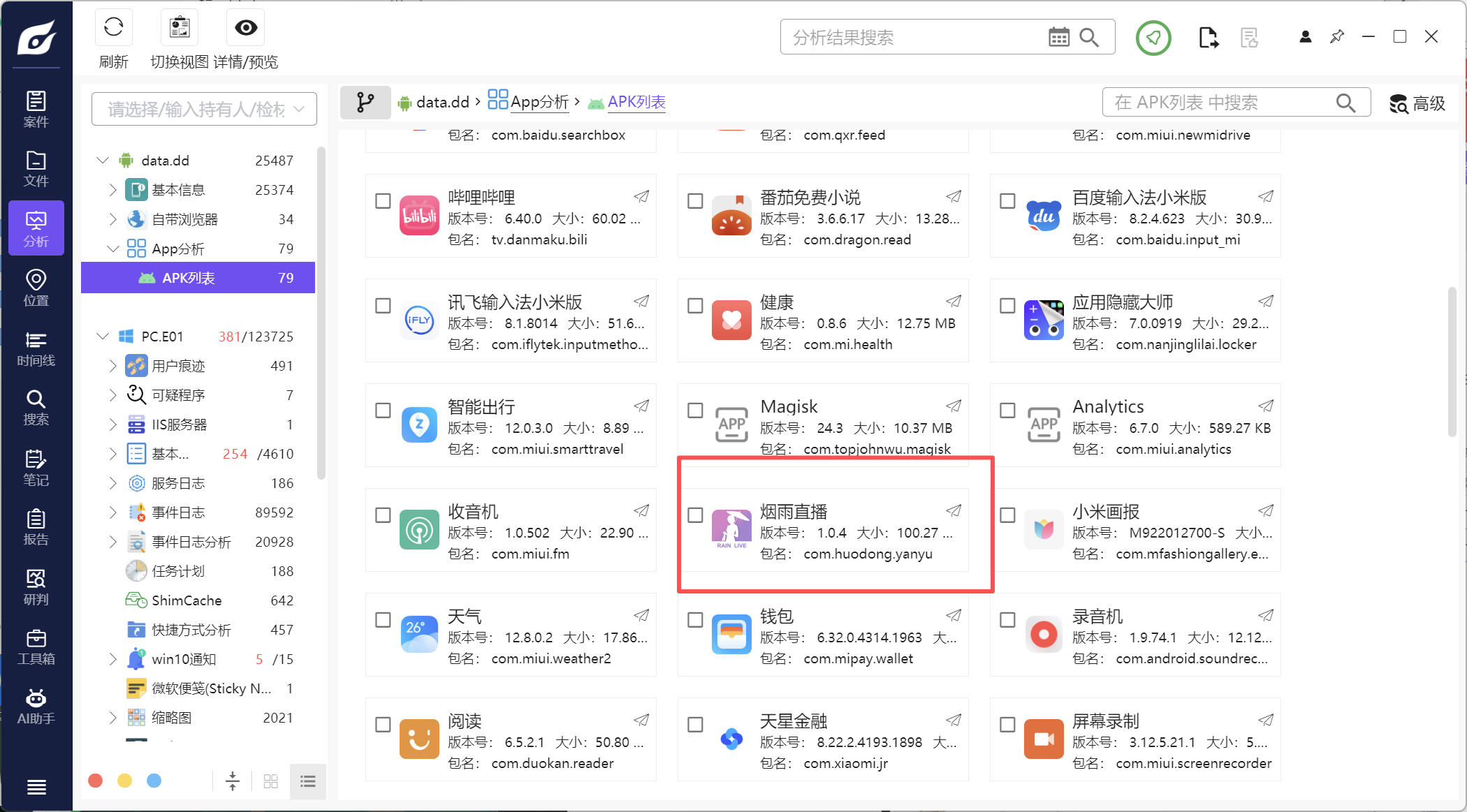Open 位置 in the sidebar
Image resolution: width=1467 pixels, height=812 pixels.
(36, 288)
